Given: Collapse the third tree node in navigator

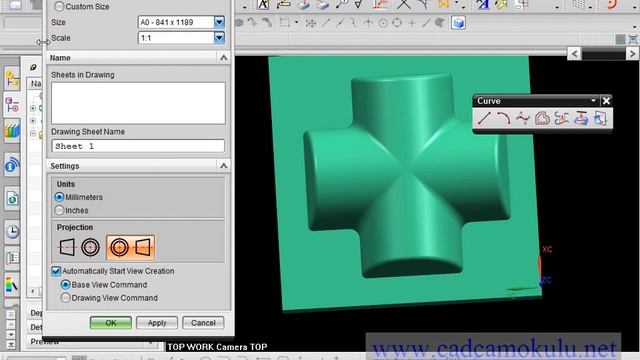Looking at the screenshot, I should 33,133.
